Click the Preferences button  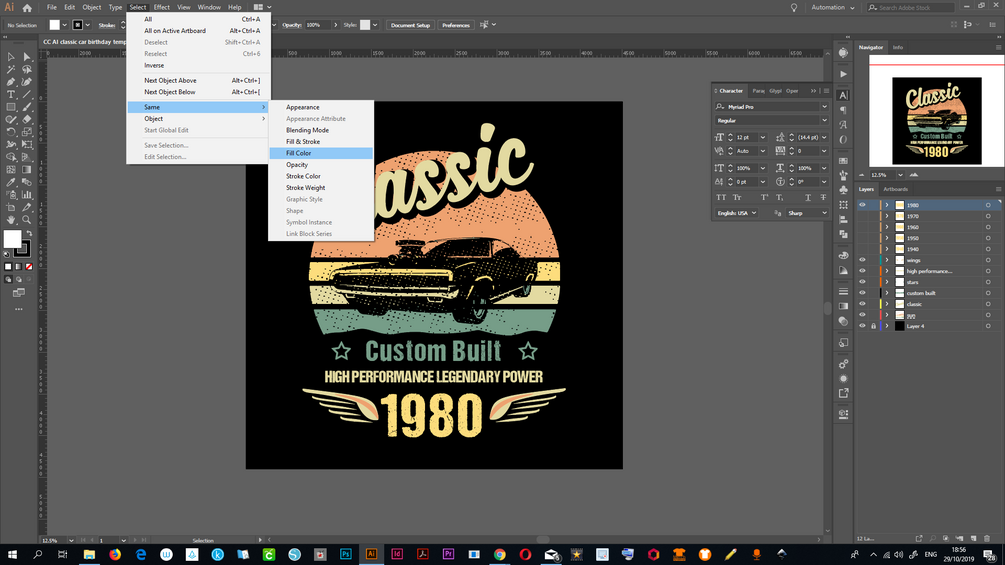[x=456, y=25]
